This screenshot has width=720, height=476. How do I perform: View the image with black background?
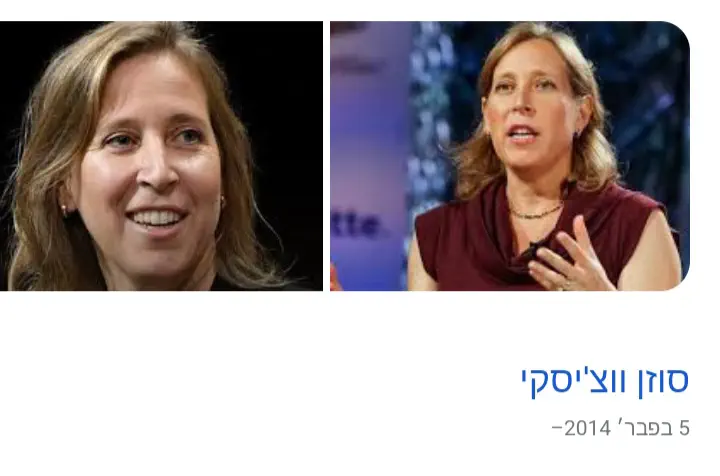161,156
